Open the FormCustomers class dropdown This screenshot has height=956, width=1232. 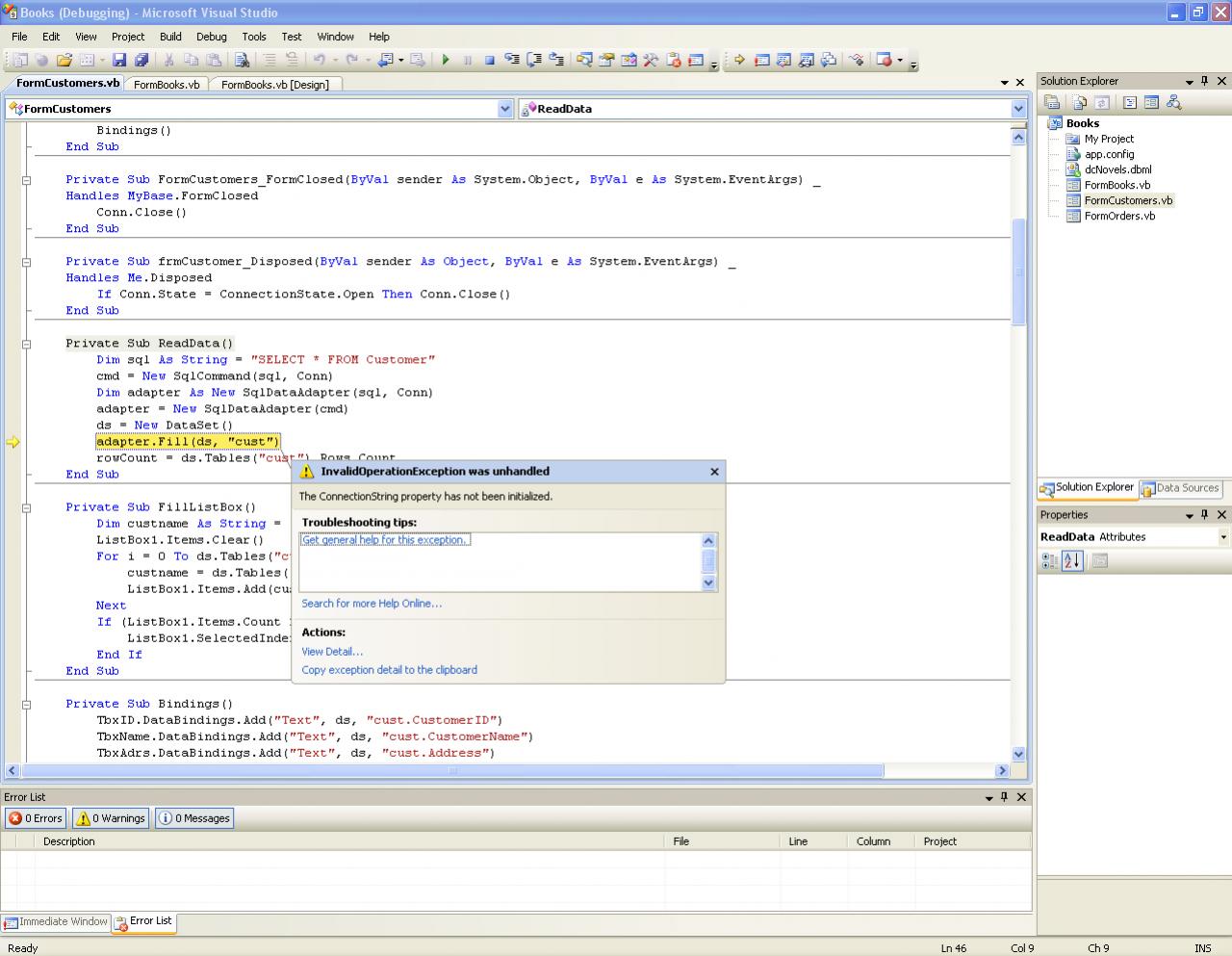(505, 109)
